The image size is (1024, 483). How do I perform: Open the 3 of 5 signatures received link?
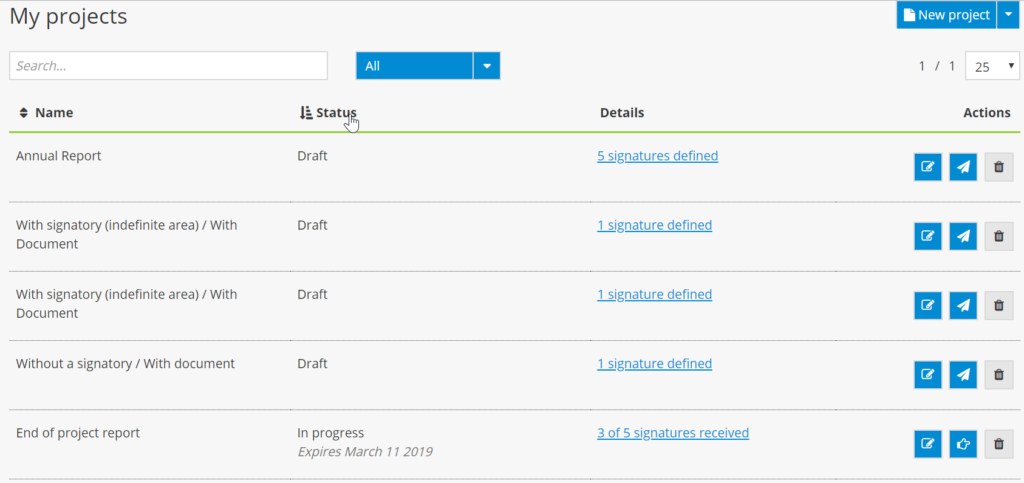pyautogui.click(x=672, y=433)
